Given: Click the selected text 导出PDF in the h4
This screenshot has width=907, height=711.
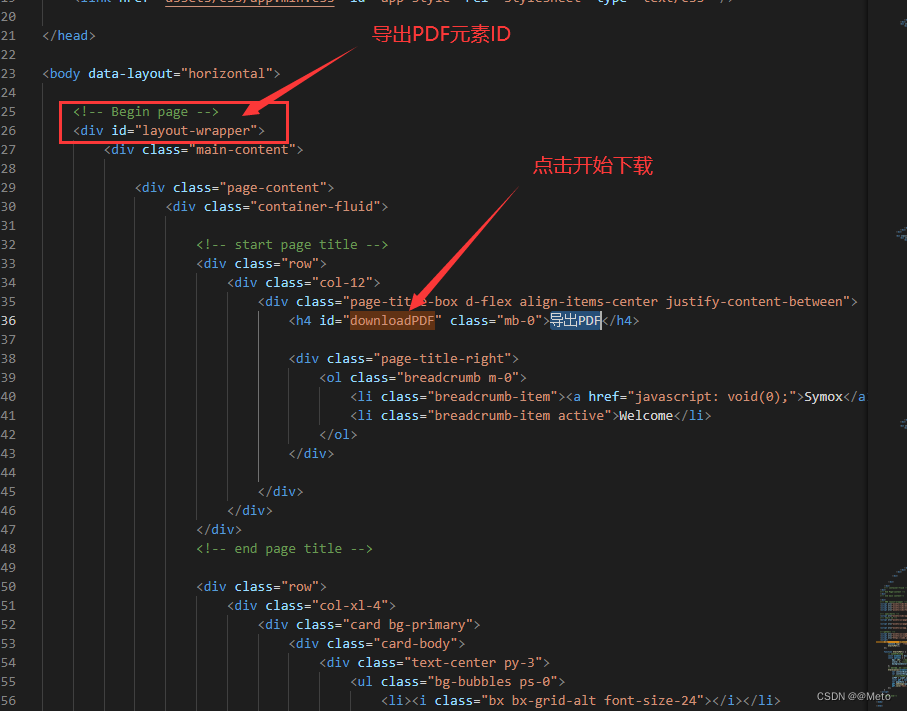Looking at the screenshot, I should (x=576, y=320).
